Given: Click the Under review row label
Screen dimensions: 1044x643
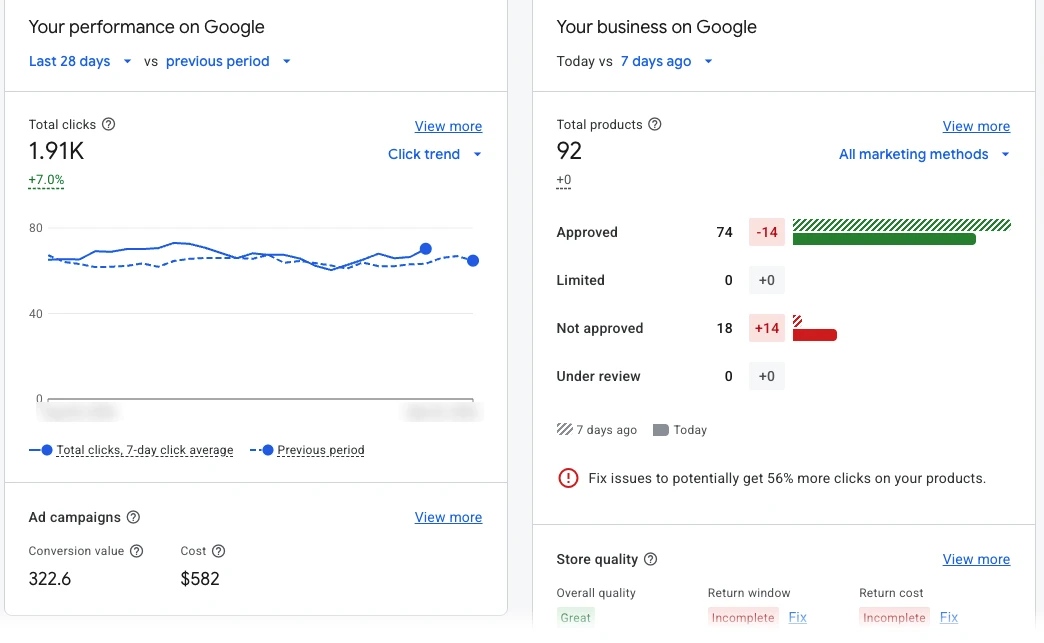Looking at the screenshot, I should pos(599,376).
